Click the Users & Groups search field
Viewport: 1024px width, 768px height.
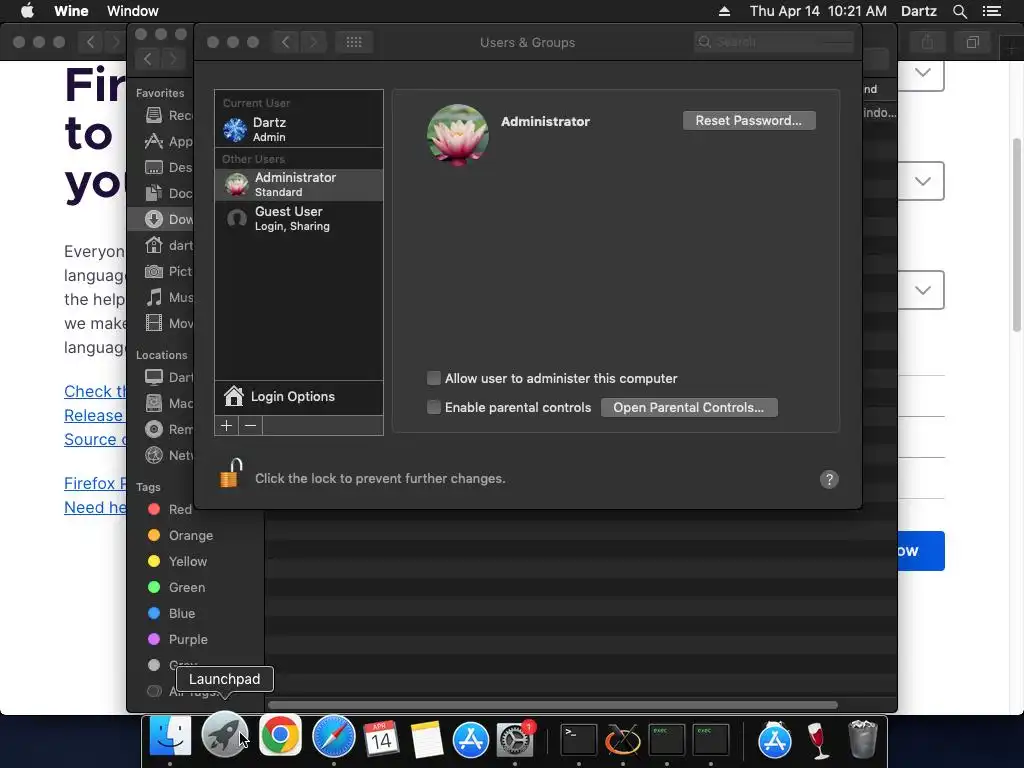tap(774, 42)
